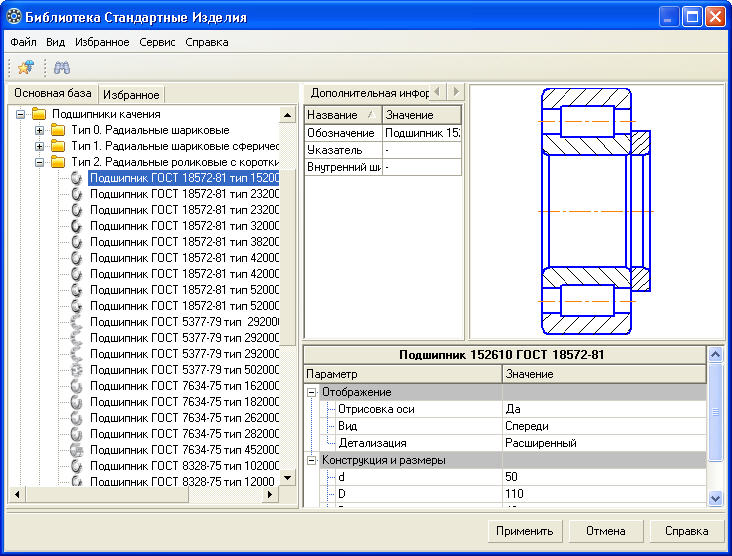
Task: Select Тип 2. Радиальные роликовые folder label
Action: pos(175,162)
